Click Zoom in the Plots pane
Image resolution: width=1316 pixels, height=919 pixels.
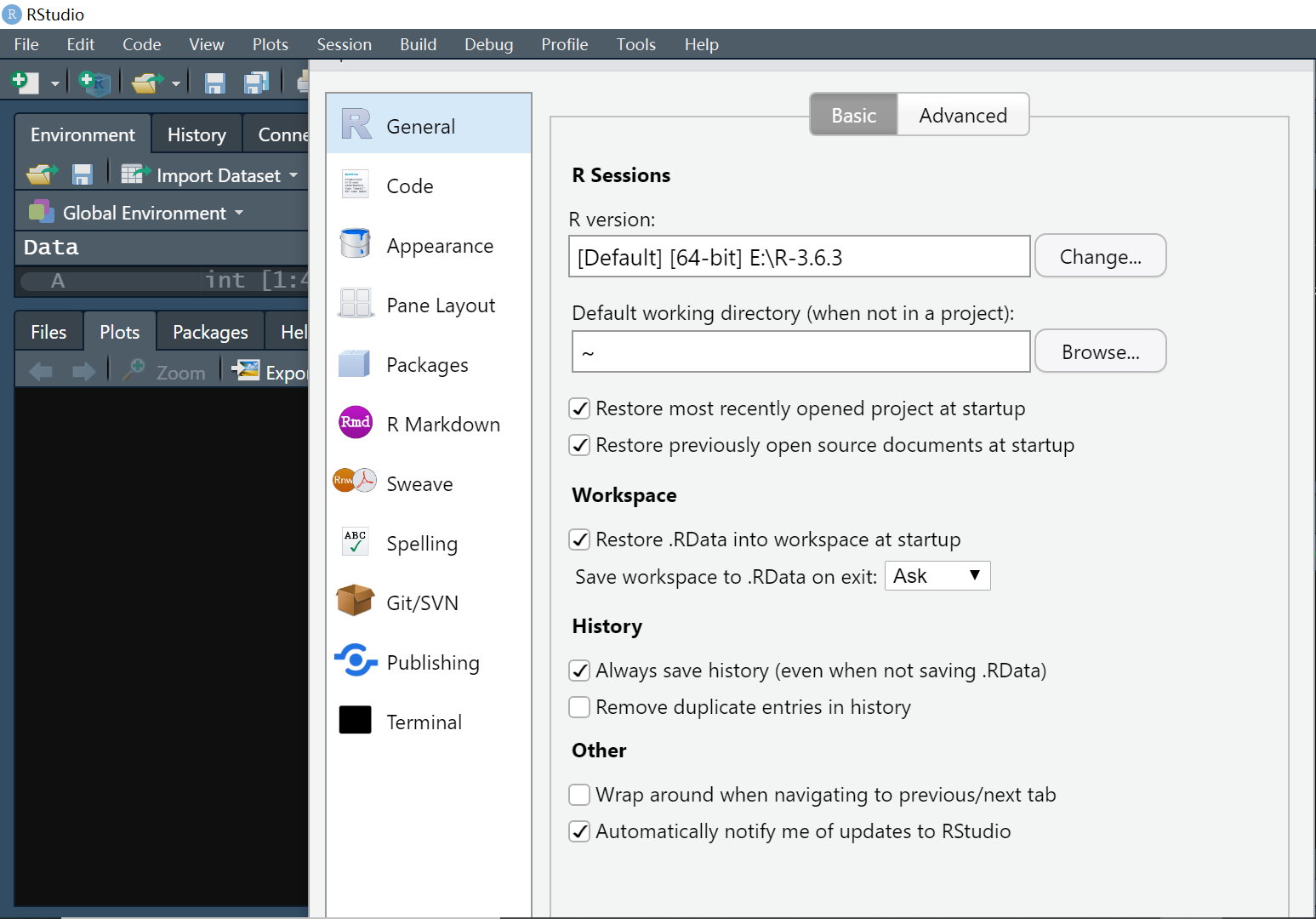point(164,372)
